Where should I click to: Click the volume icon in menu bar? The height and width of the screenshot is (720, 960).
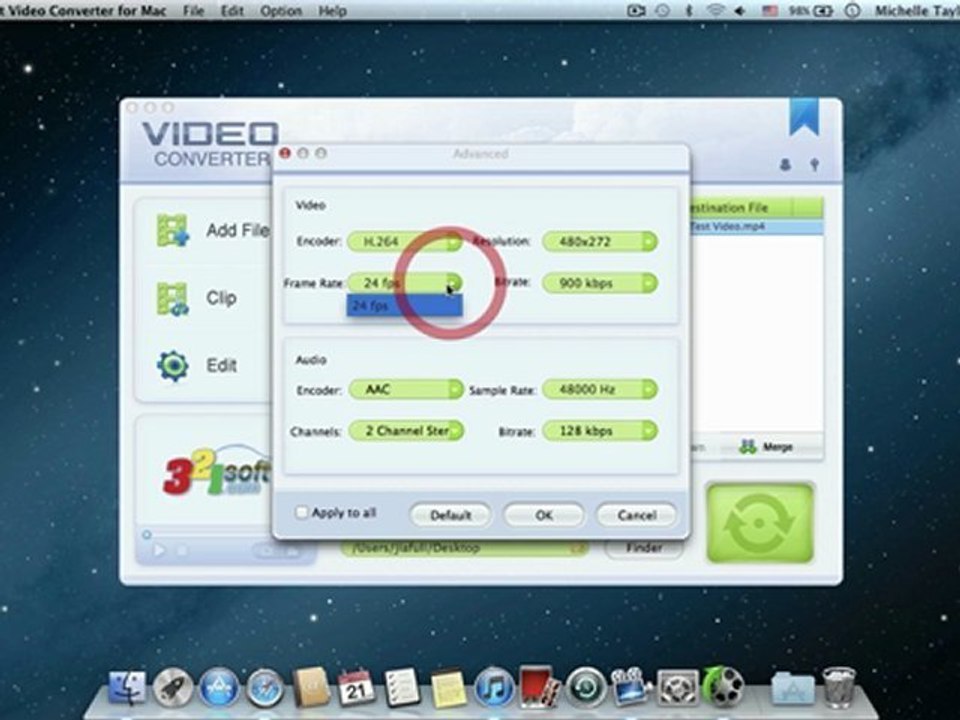[740, 10]
